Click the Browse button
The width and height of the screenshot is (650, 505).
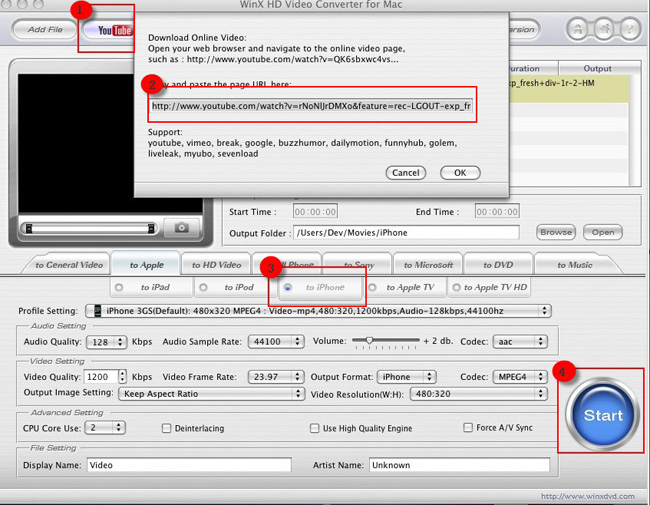[556, 232]
